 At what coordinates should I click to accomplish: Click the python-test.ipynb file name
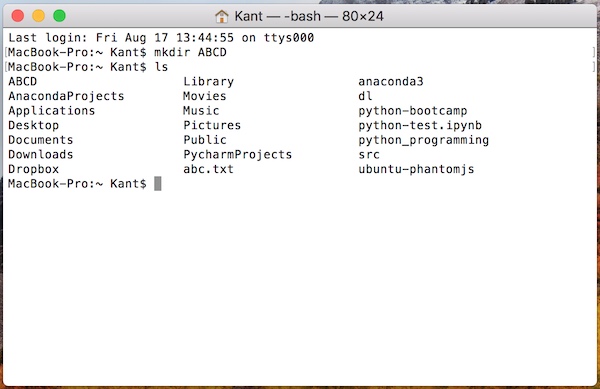point(420,125)
